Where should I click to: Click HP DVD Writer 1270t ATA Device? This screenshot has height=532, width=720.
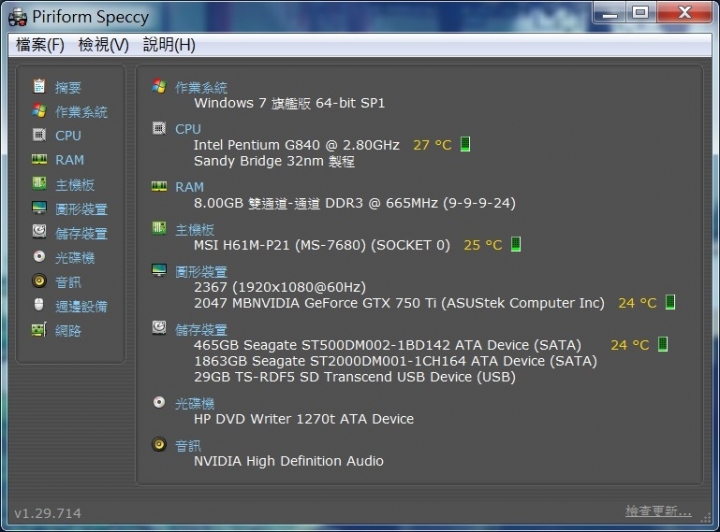click(304, 419)
